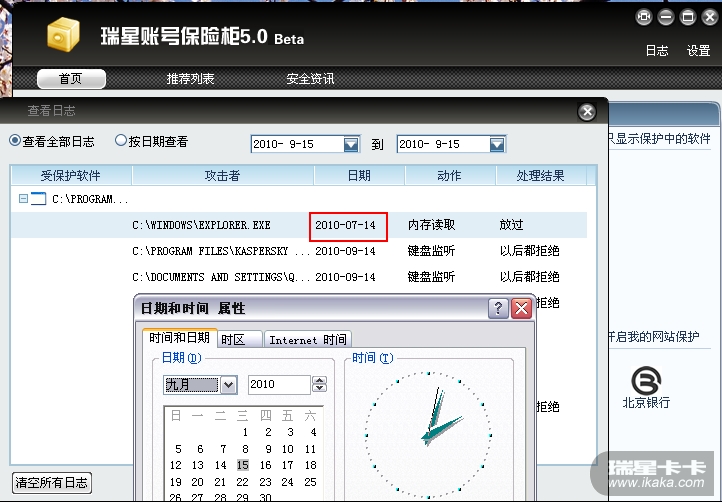Click the 北京银行 logo icon

646,381
